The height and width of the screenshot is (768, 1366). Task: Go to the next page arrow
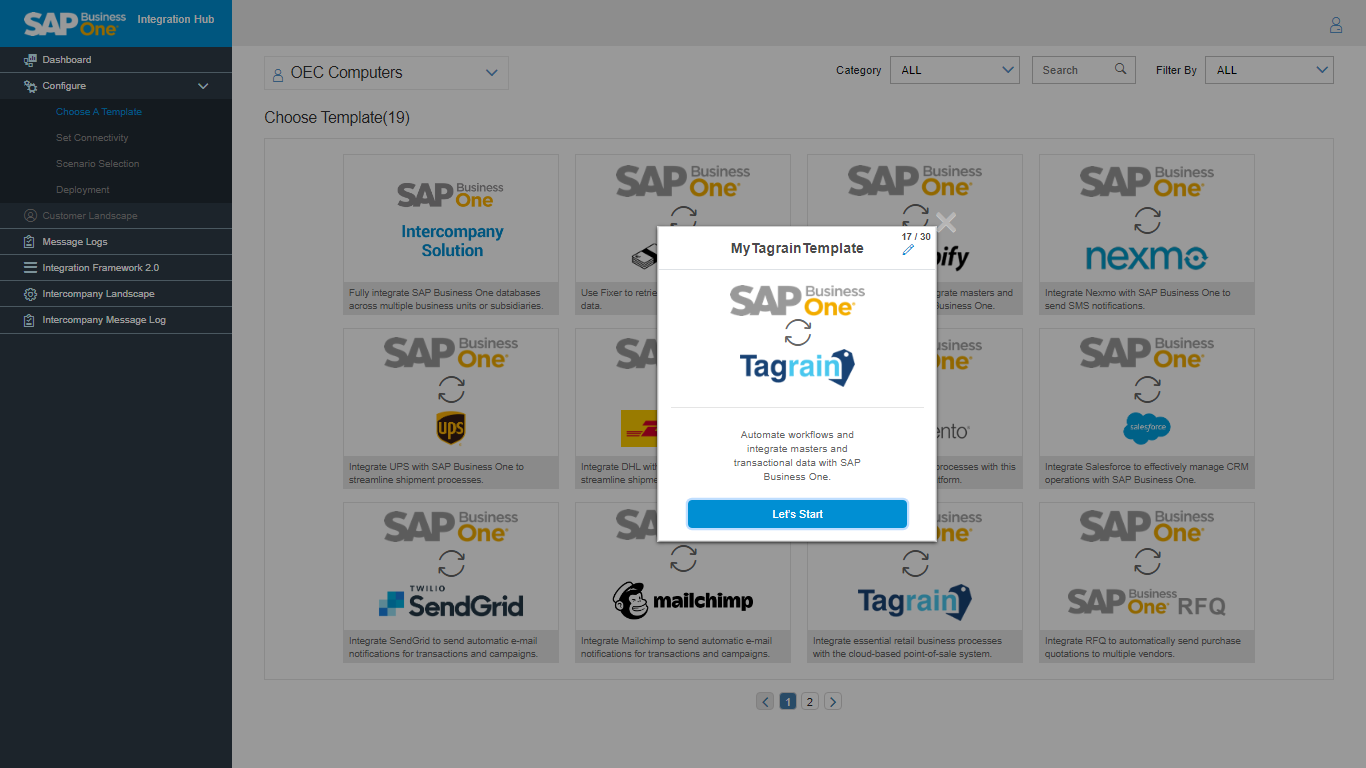[833, 701]
